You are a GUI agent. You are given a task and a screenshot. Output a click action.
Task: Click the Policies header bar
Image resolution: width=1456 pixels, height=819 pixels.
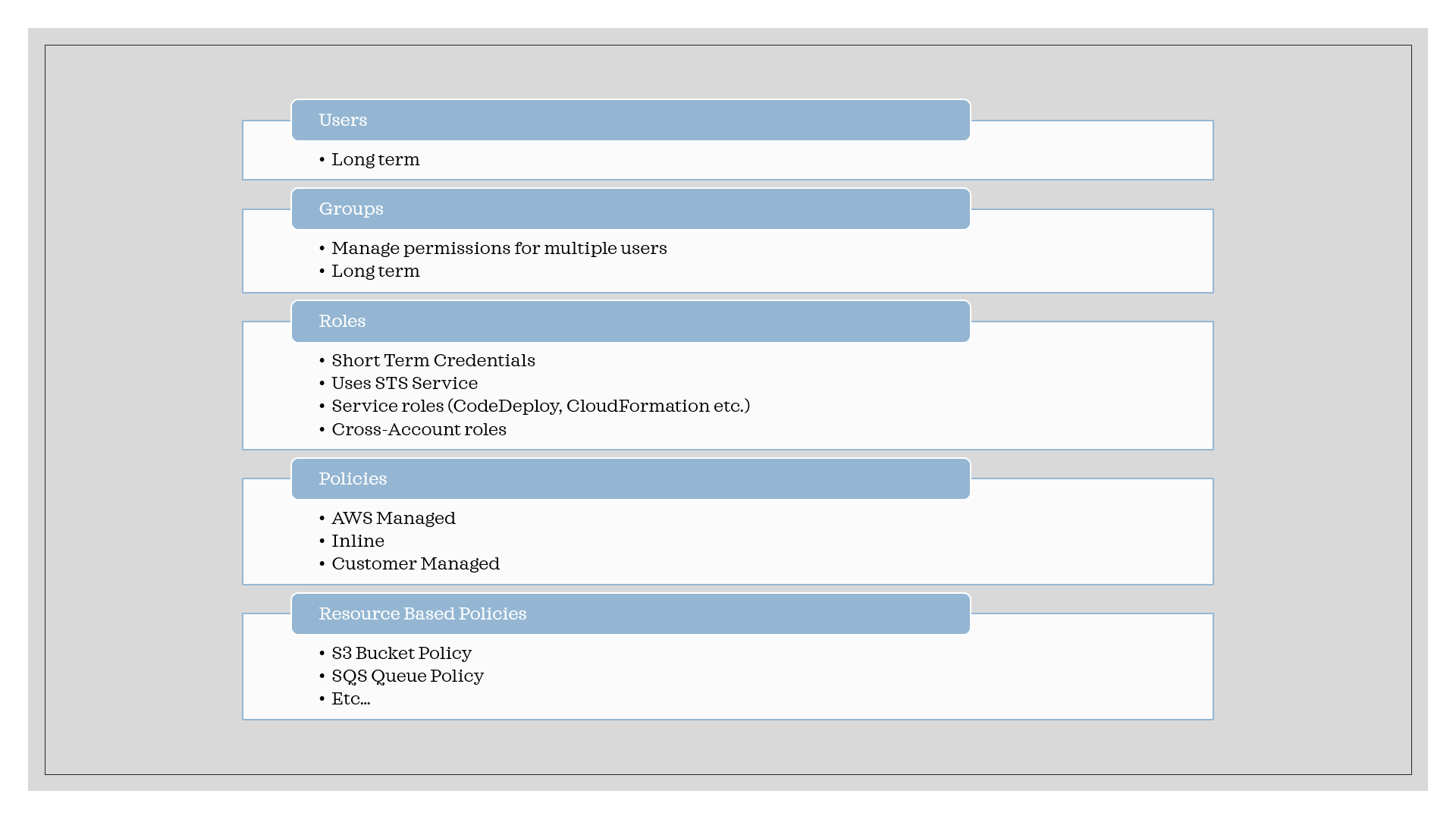630,479
